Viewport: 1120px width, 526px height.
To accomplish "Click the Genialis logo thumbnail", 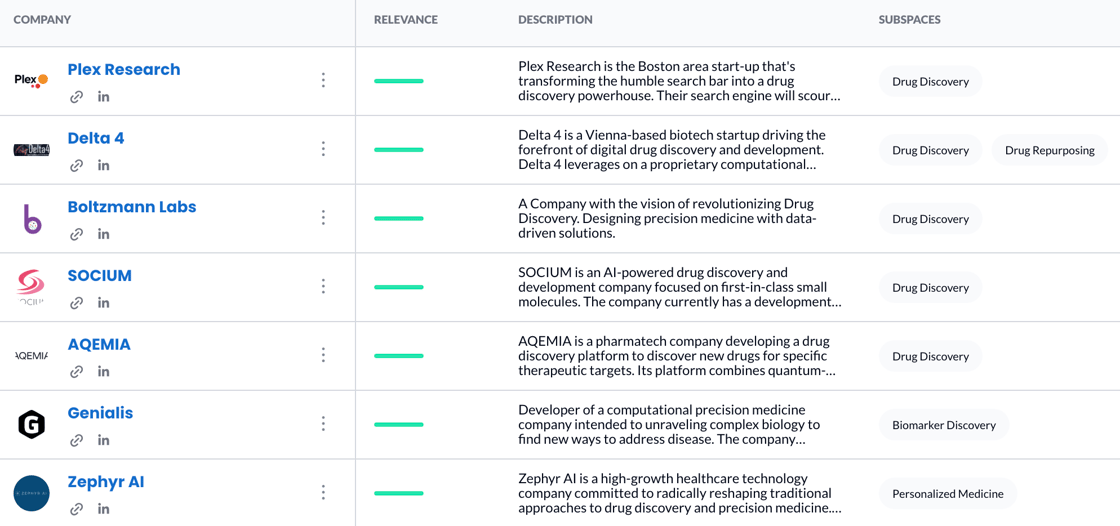I will 32,424.
